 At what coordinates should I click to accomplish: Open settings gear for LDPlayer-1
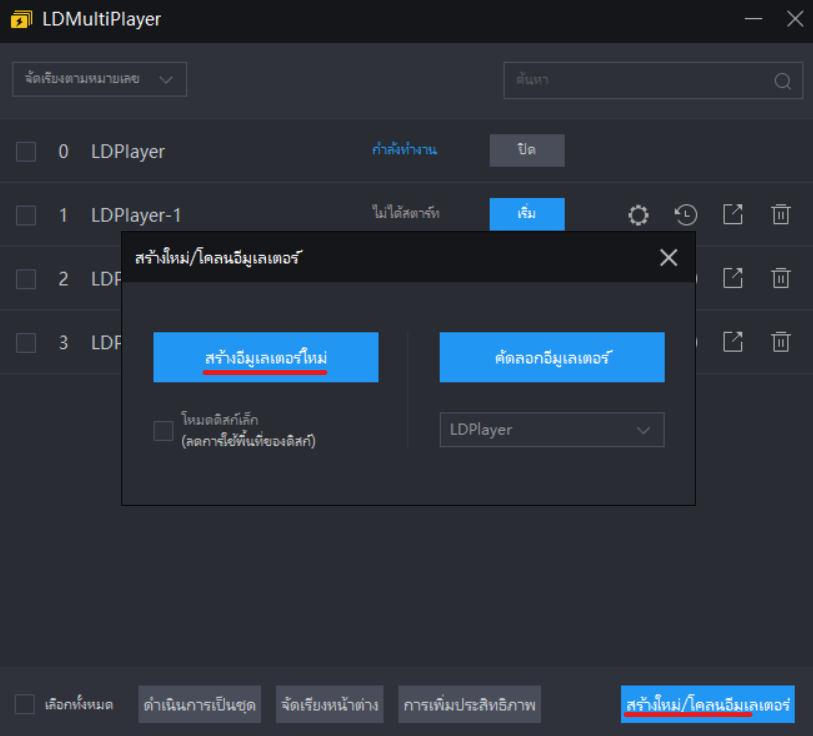[638, 215]
